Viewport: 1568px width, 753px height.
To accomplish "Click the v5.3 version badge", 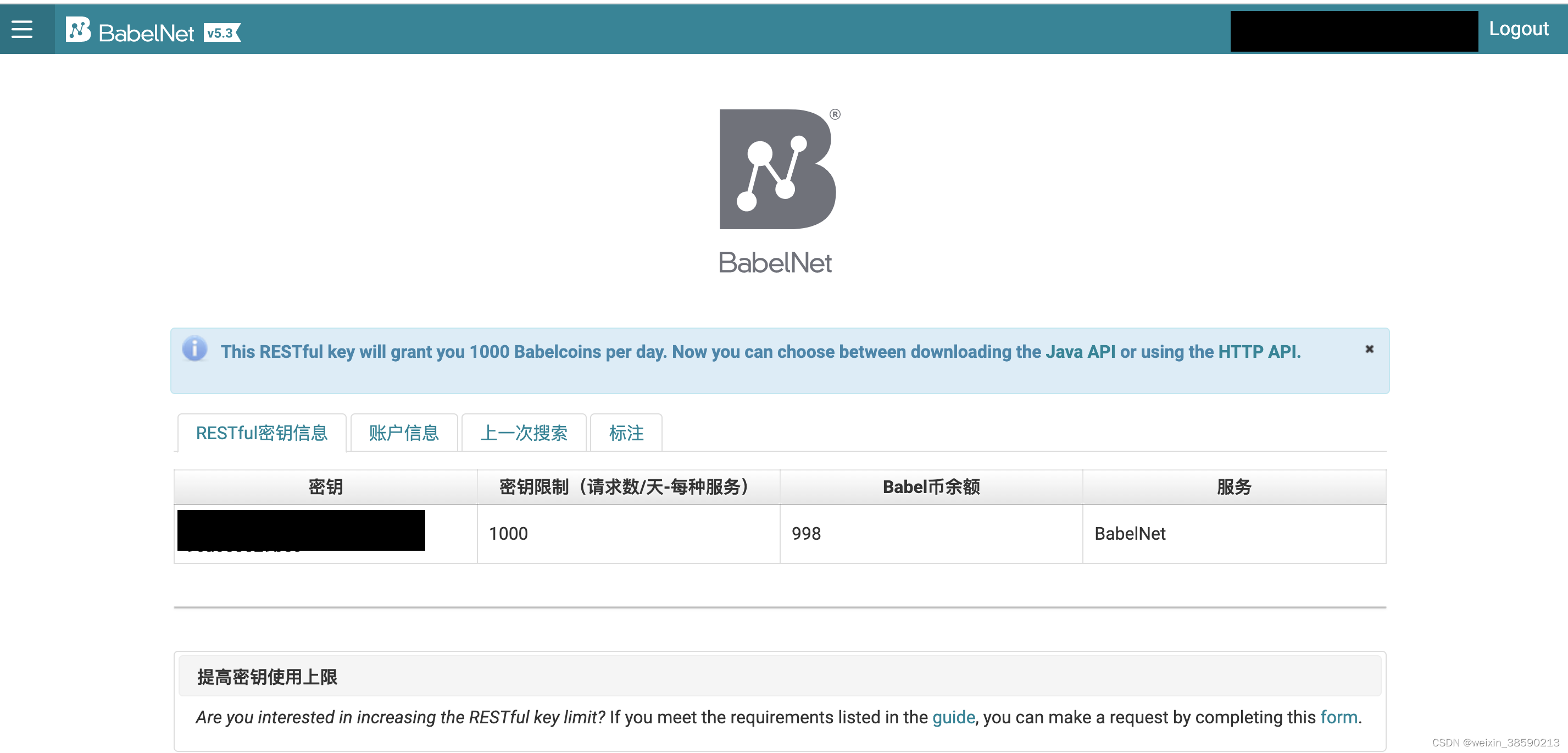I will [221, 33].
